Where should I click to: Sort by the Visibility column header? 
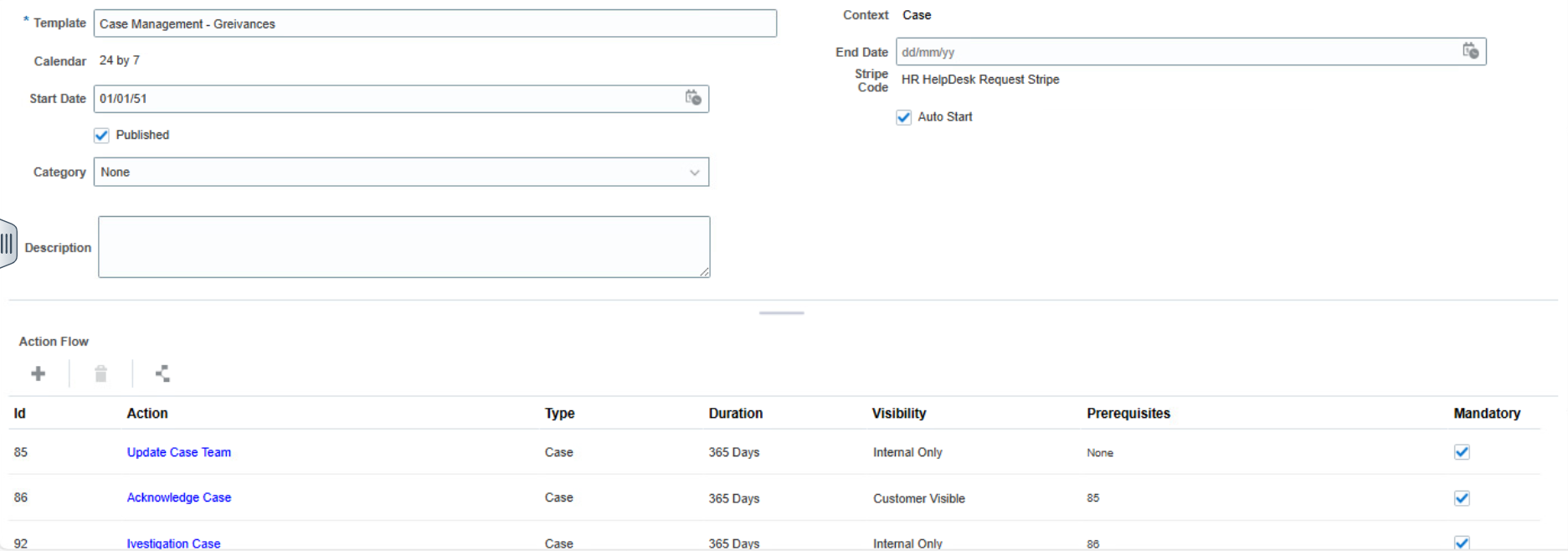coord(898,413)
